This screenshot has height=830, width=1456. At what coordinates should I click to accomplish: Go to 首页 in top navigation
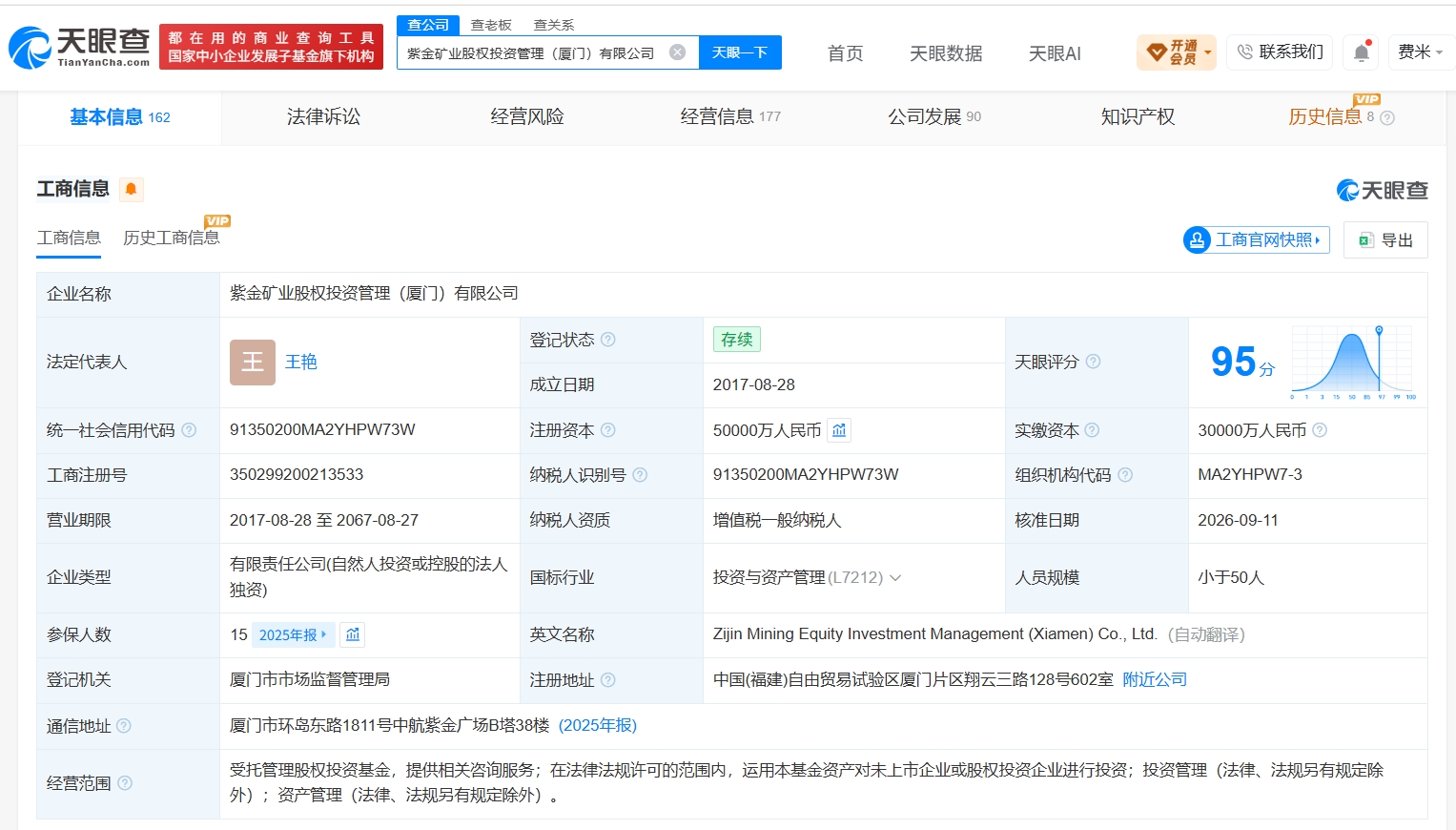[845, 53]
